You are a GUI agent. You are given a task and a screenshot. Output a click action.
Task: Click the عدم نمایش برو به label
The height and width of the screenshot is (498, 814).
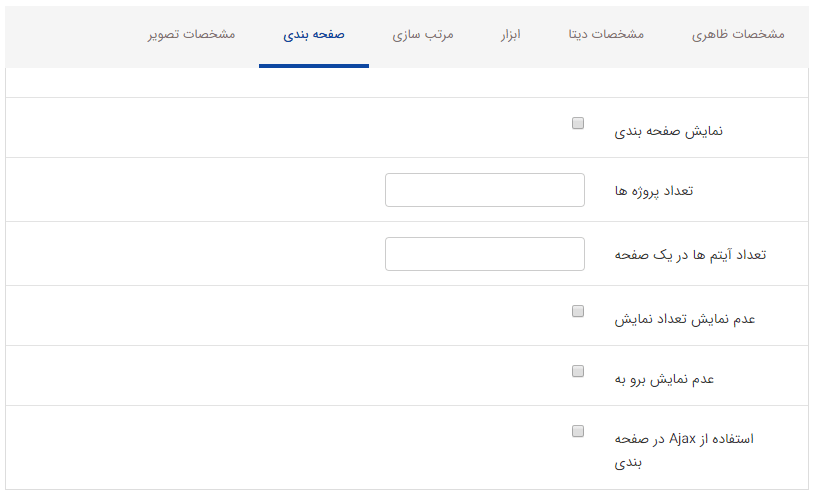(x=663, y=379)
